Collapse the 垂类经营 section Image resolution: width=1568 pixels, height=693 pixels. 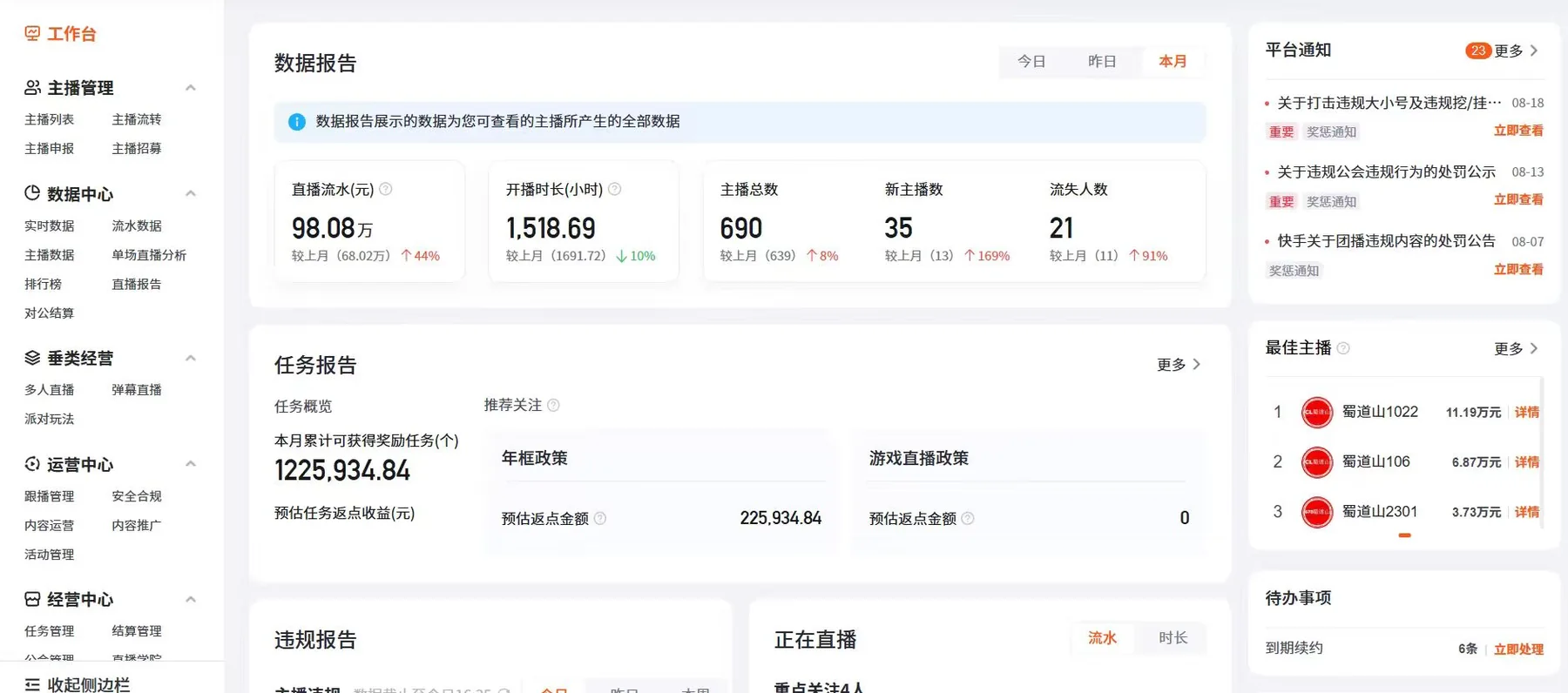191,358
